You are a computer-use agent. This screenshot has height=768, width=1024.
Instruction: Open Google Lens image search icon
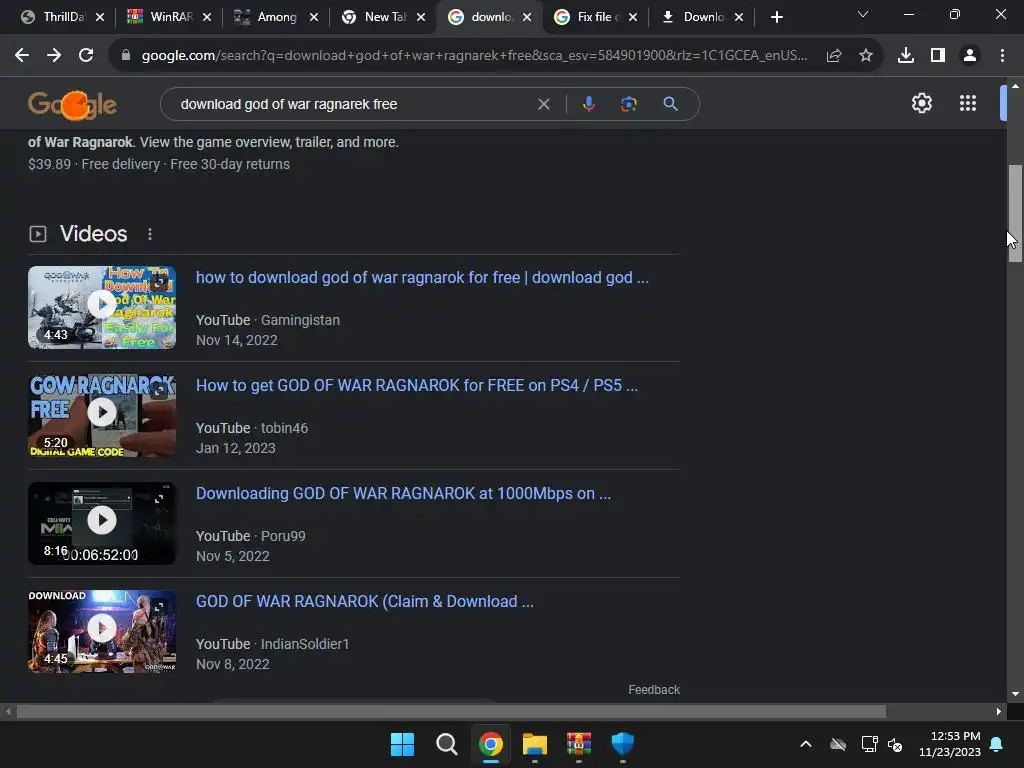pyautogui.click(x=629, y=104)
